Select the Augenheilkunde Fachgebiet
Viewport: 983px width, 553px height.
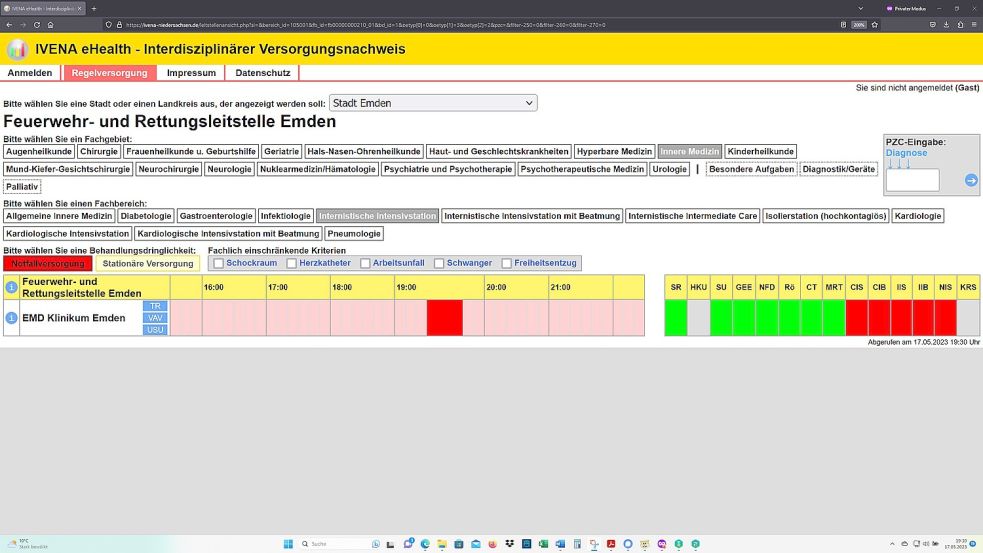click(x=39, y=151)
